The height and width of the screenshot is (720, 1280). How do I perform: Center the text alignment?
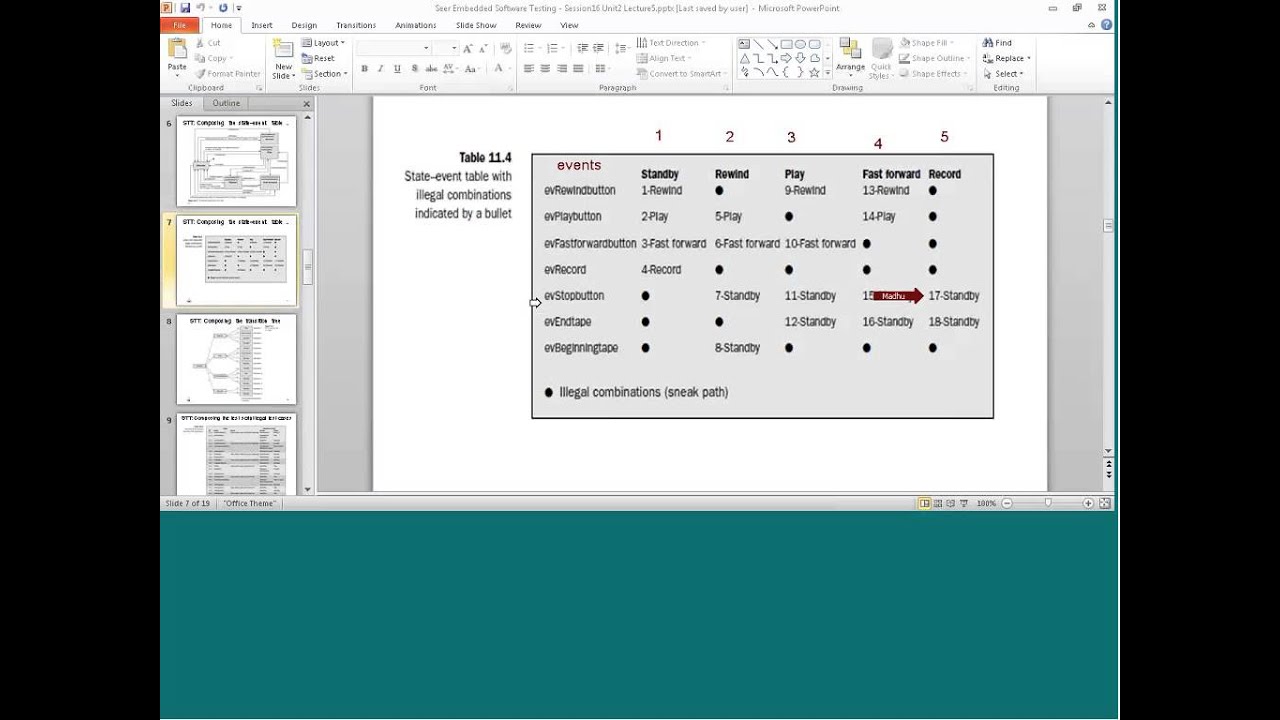pos(545,69)
